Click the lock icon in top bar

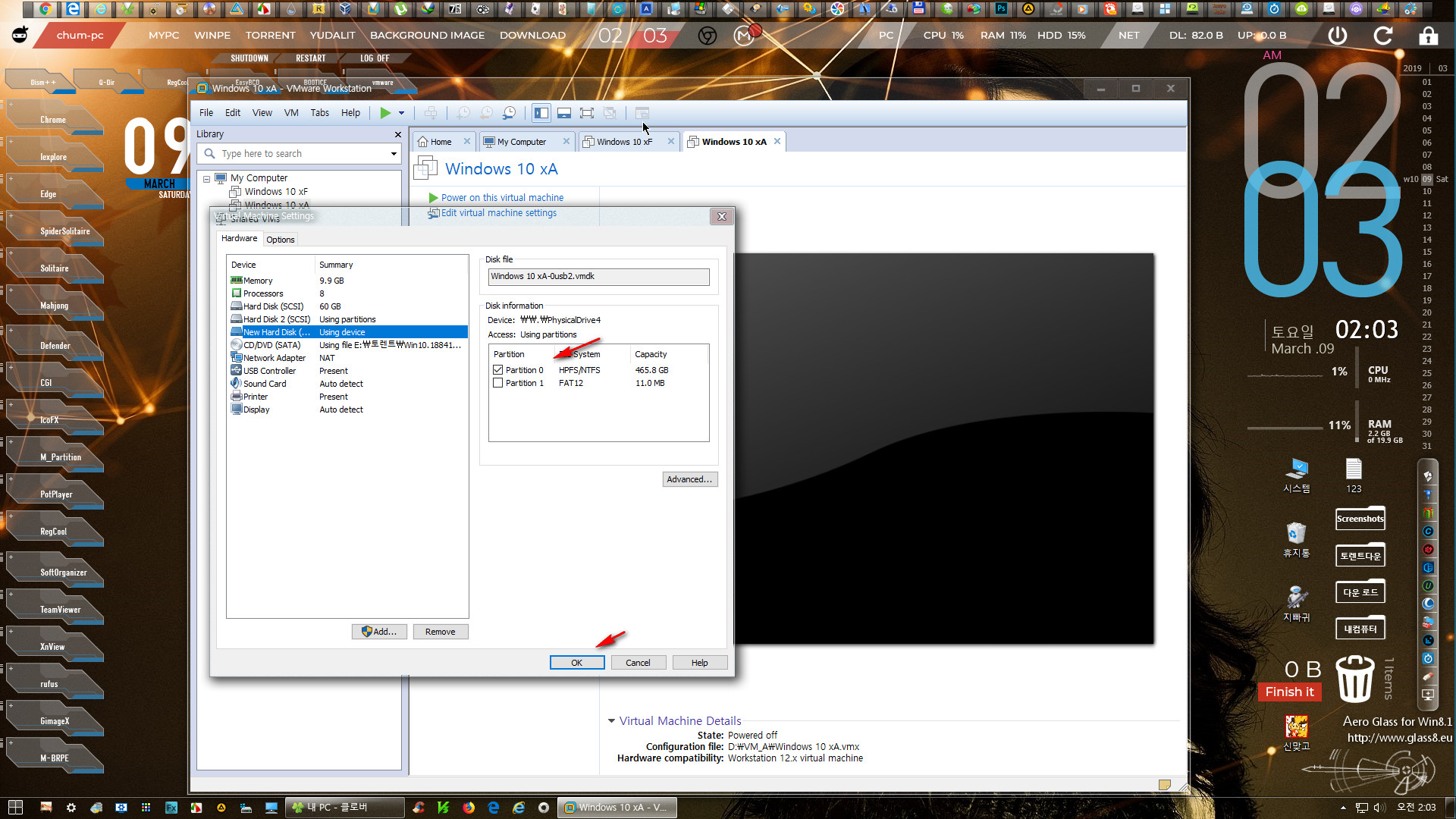point(1429,36)
